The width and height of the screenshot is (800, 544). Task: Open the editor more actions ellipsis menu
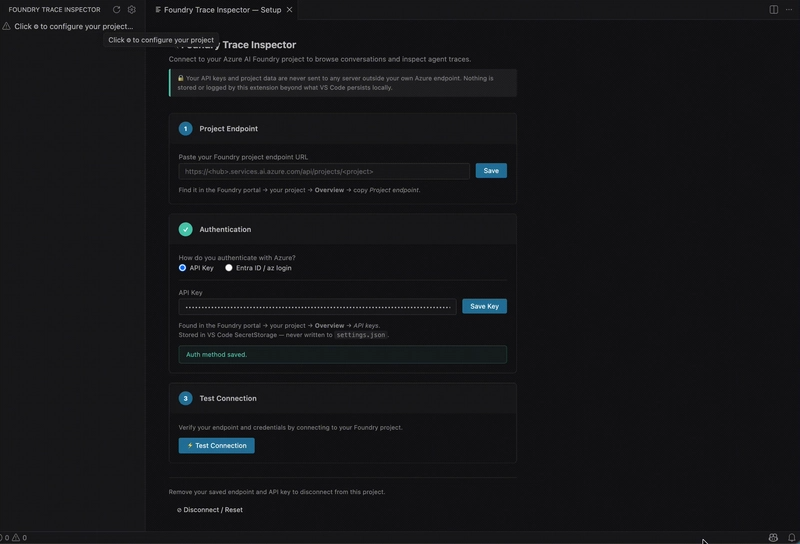click(789, 10)
